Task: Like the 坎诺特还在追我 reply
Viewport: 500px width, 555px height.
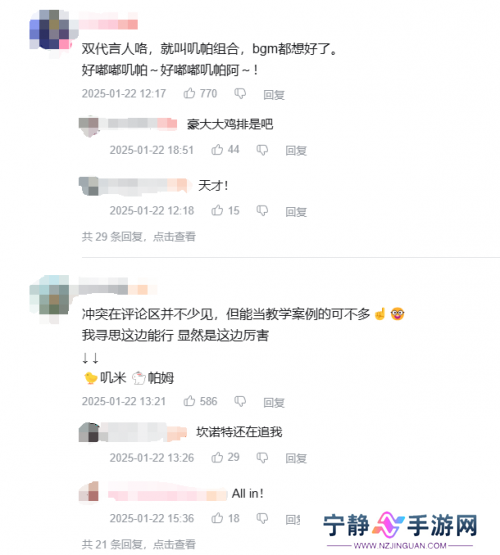Action: click(217, 457)
